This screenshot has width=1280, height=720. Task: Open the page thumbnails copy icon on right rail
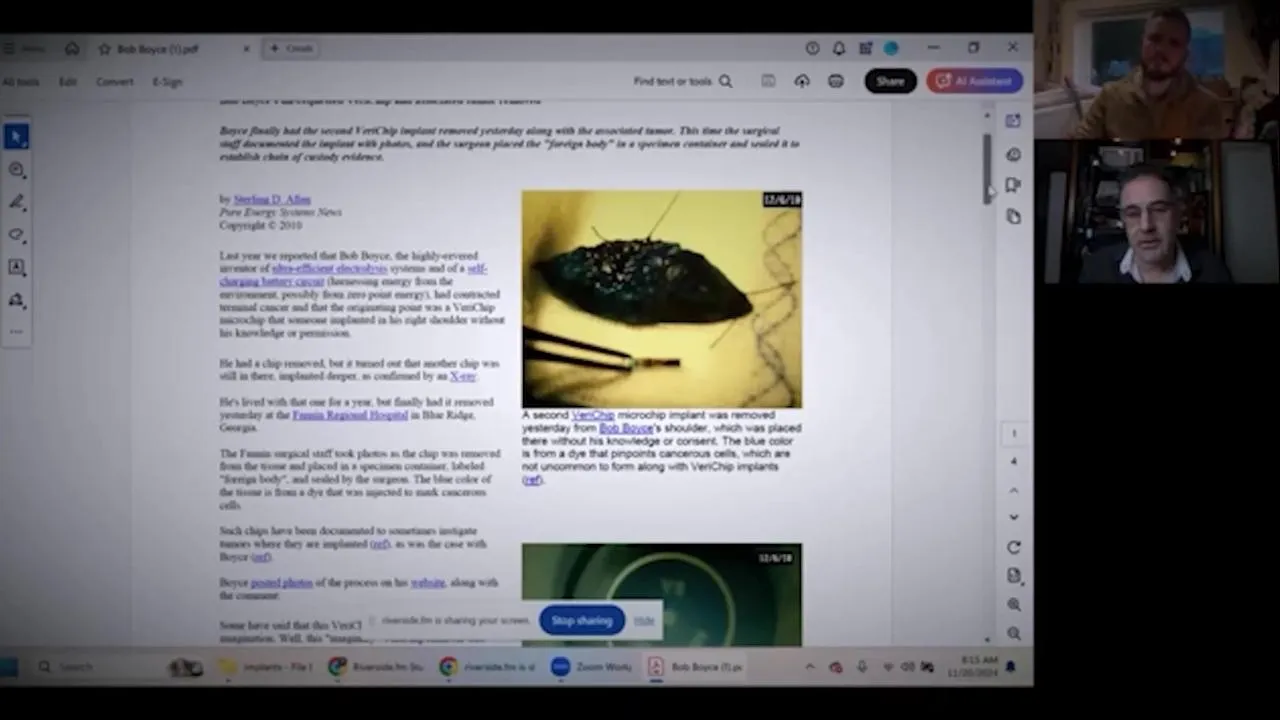click(1013, 216)
